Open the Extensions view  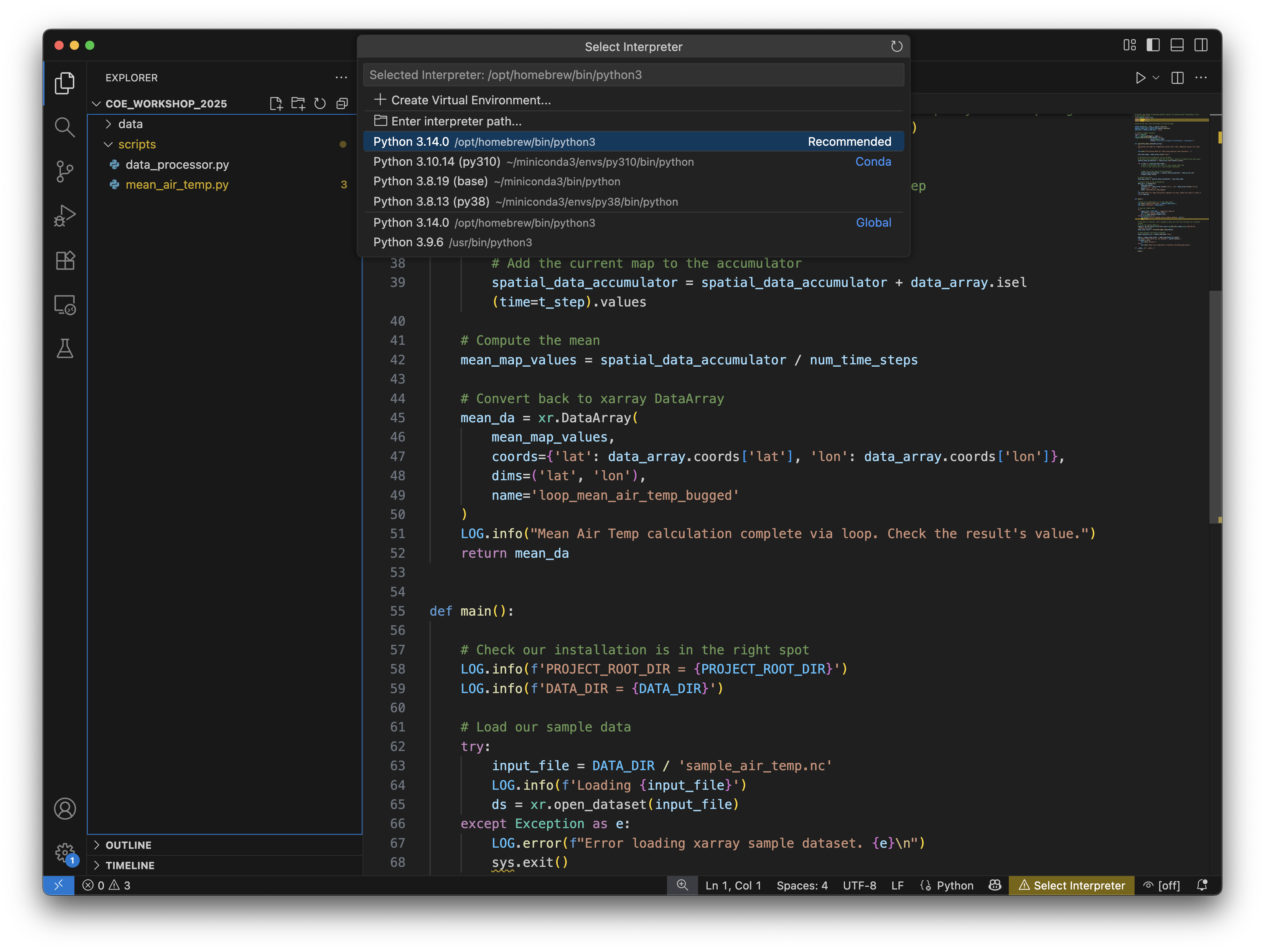pyautogui.click(x=64, y=261)
